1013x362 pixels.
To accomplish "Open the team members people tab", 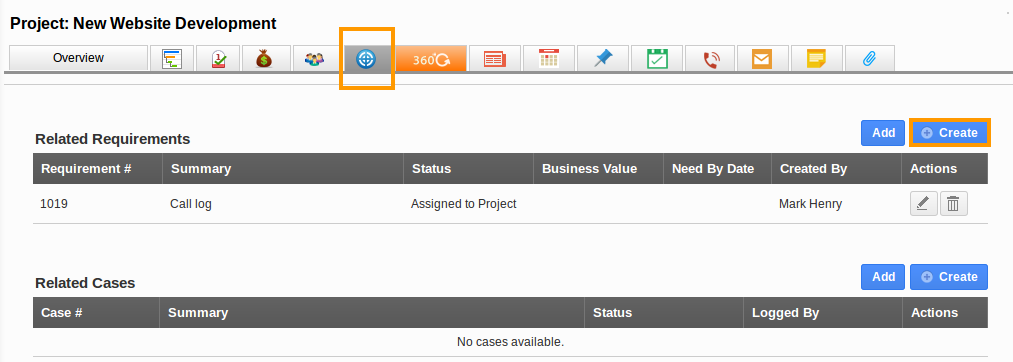I will click(x=315, y=59).
